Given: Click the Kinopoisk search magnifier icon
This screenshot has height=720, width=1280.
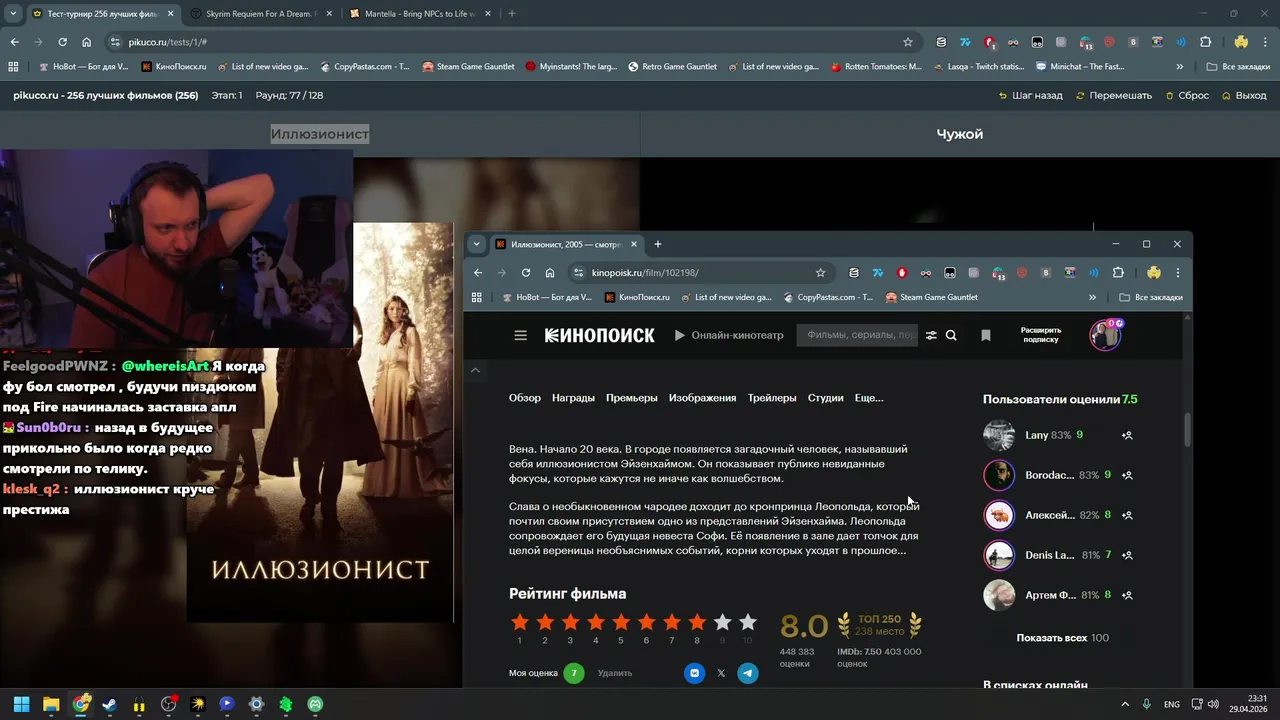Looking at the screenshot, I should tap(951, 336).
